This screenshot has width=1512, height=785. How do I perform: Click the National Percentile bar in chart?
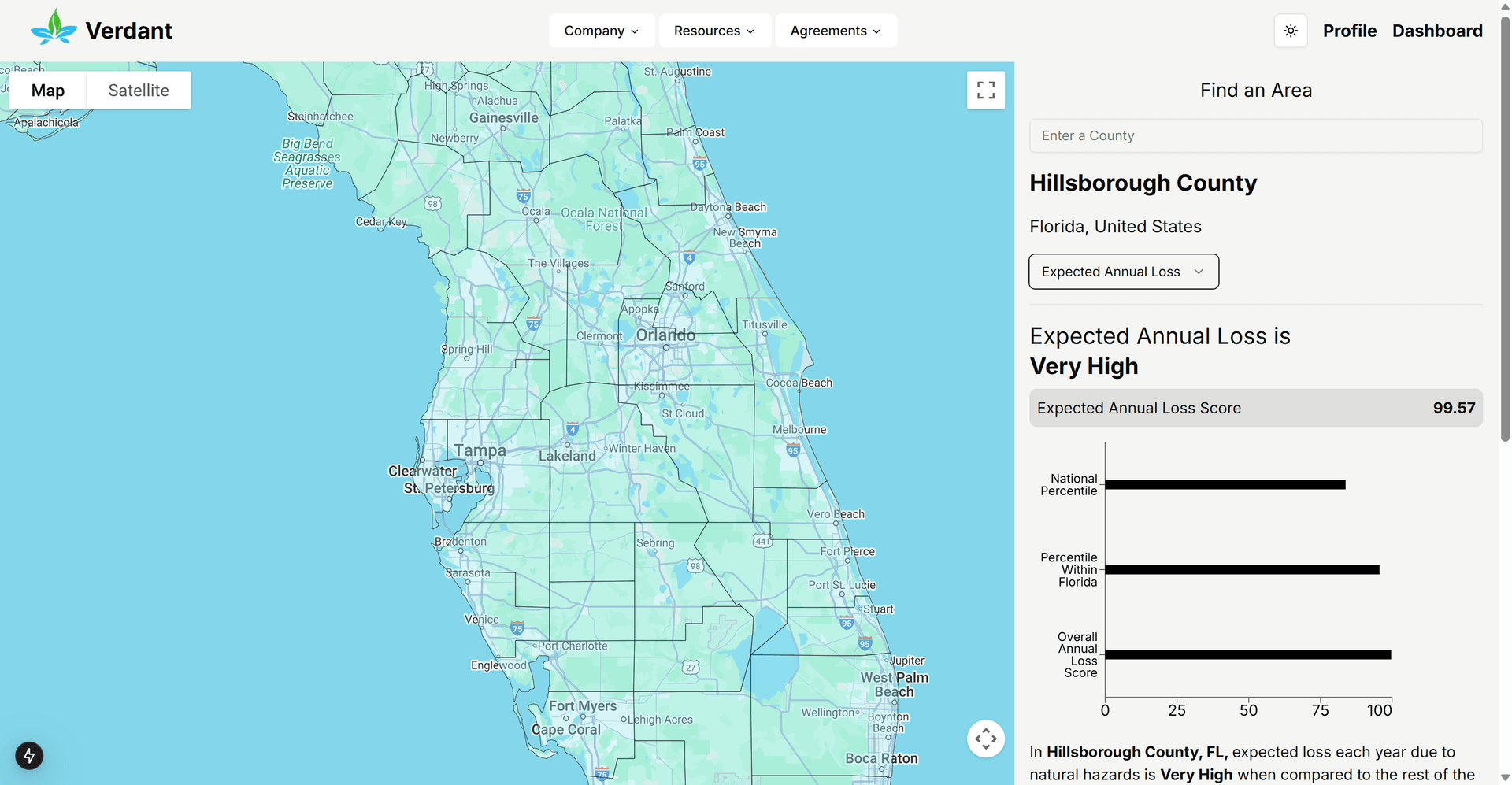pos(1225,485)
